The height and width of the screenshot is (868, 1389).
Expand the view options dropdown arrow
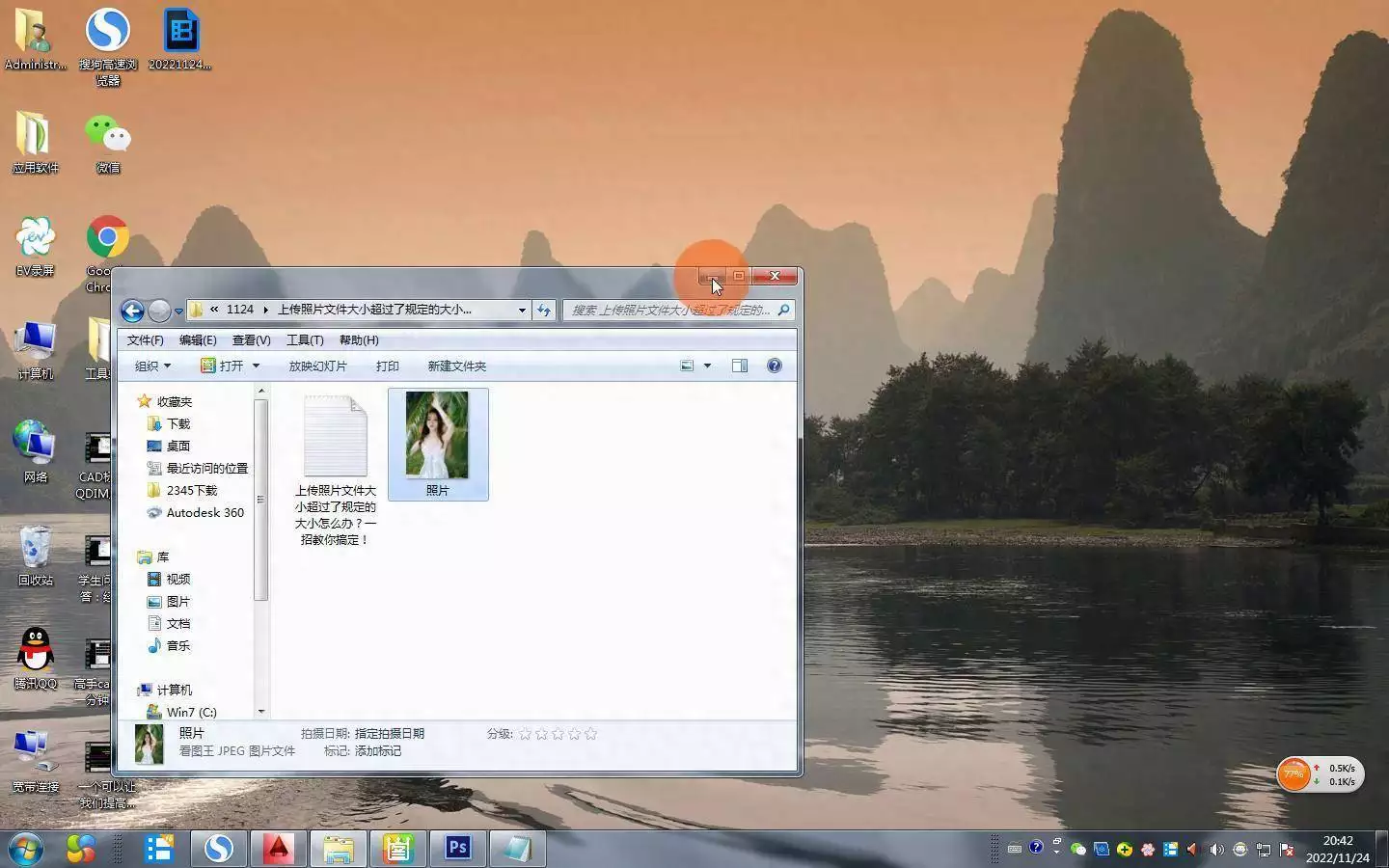[x=707, y=366]
